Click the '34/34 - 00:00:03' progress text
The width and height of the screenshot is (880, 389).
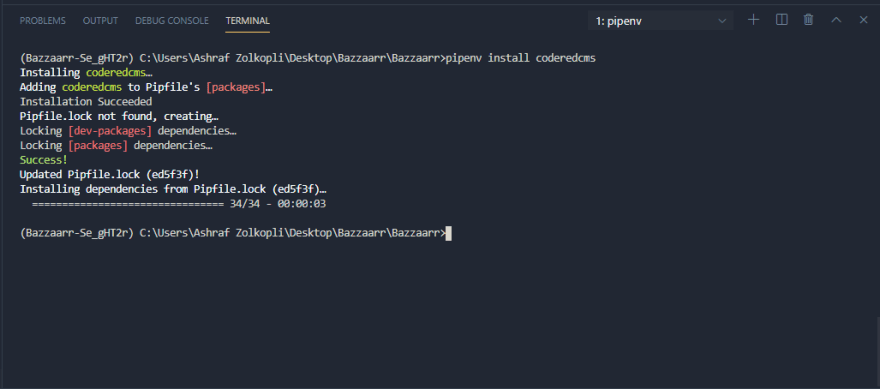point(278,204)
